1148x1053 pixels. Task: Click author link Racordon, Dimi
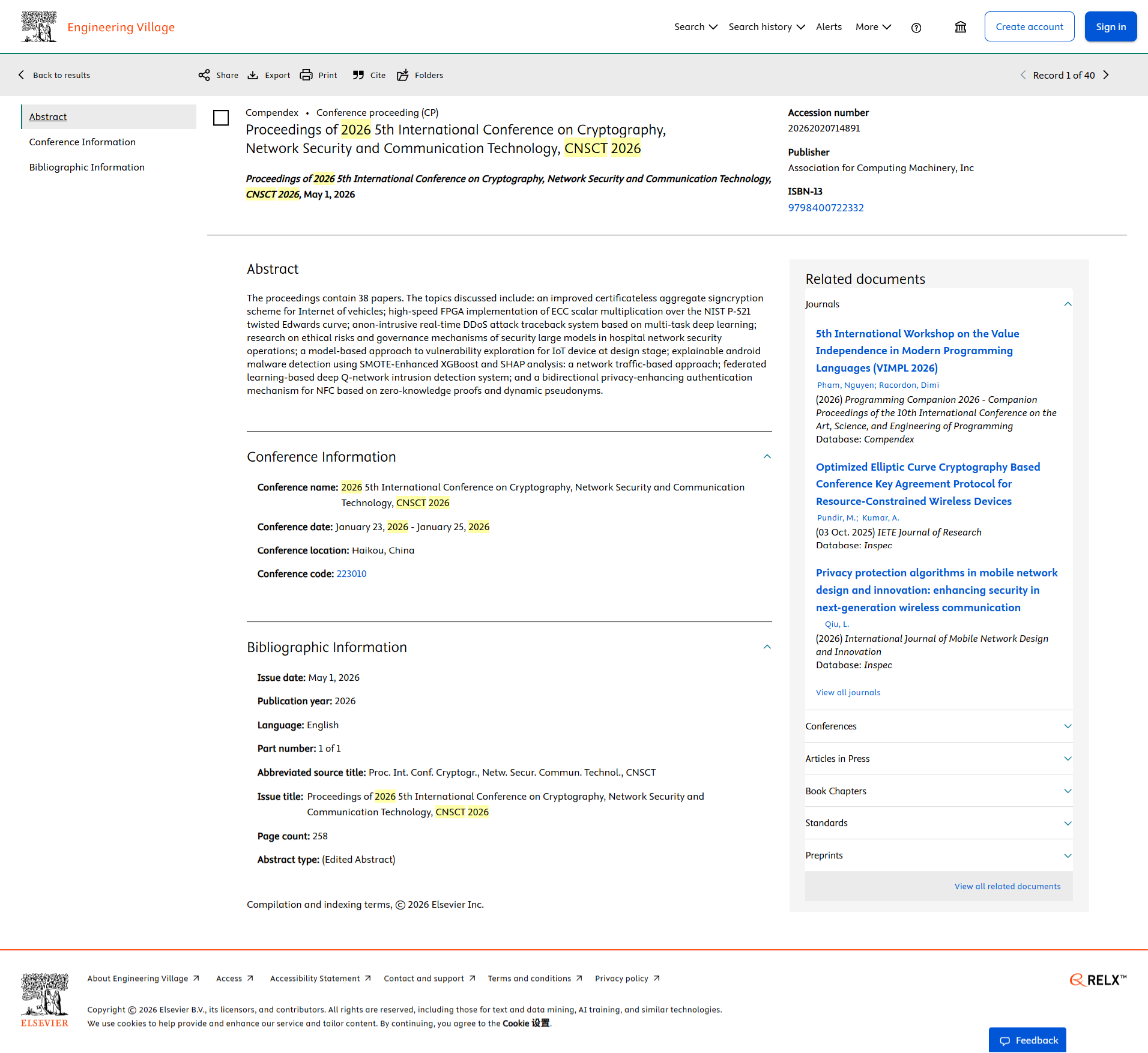(909, 385)
